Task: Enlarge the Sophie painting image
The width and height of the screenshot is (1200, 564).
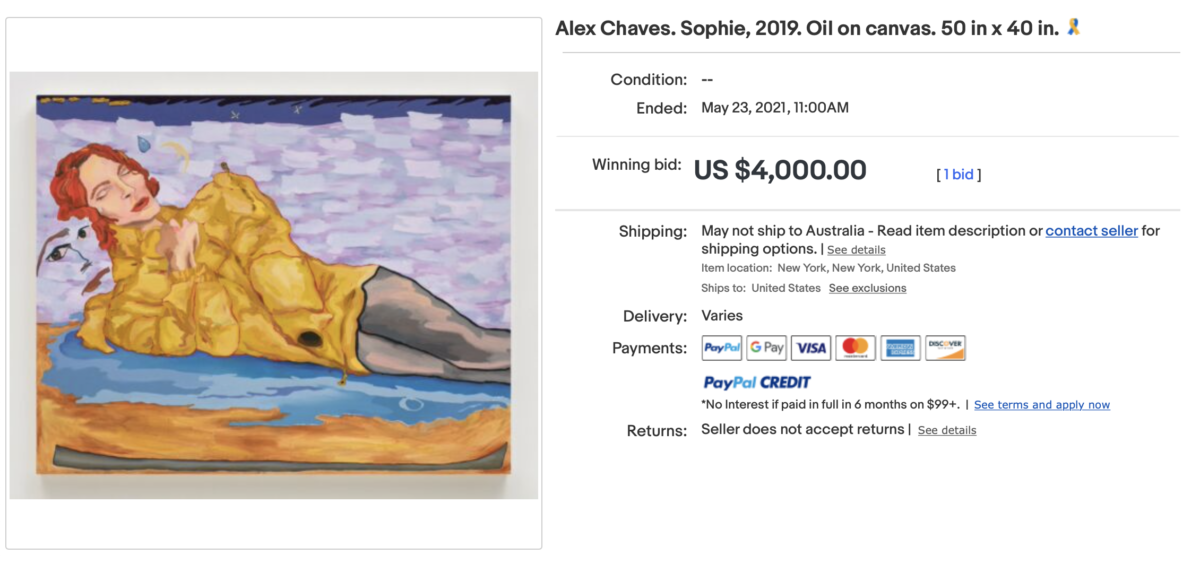Action: click(273, 283)
